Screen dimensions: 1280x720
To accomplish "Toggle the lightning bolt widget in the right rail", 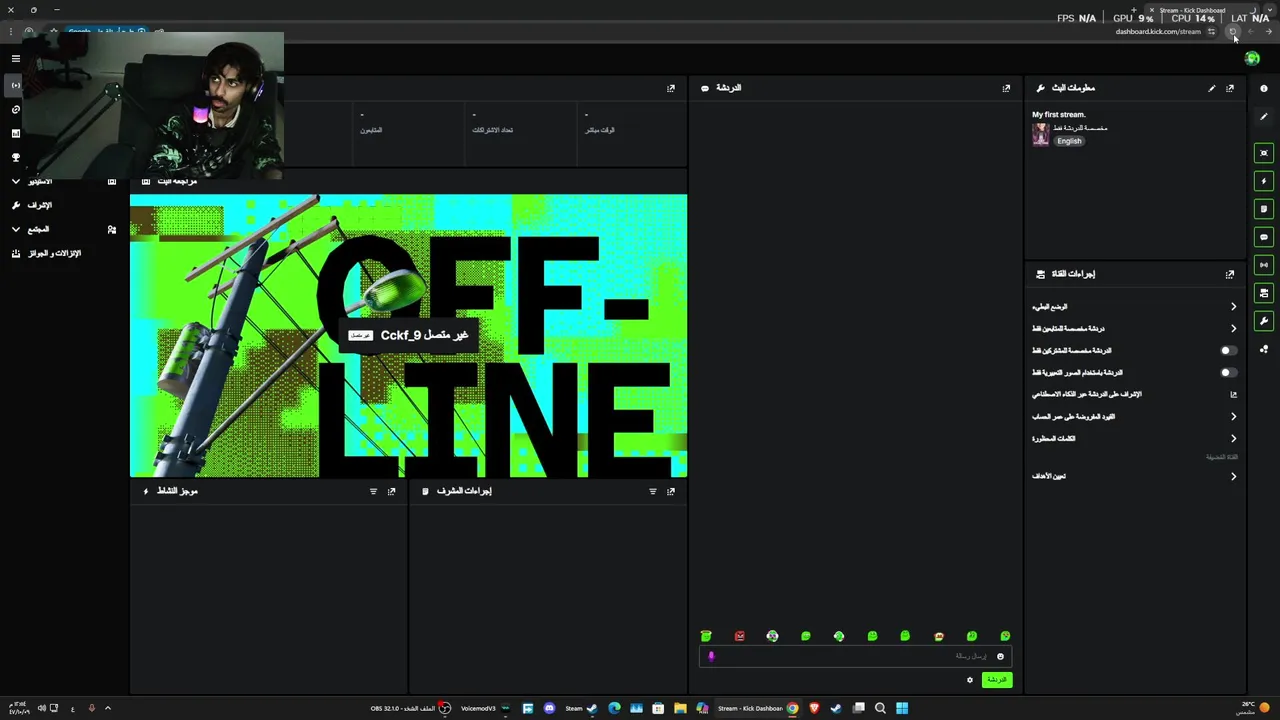I will [1264, 181].
